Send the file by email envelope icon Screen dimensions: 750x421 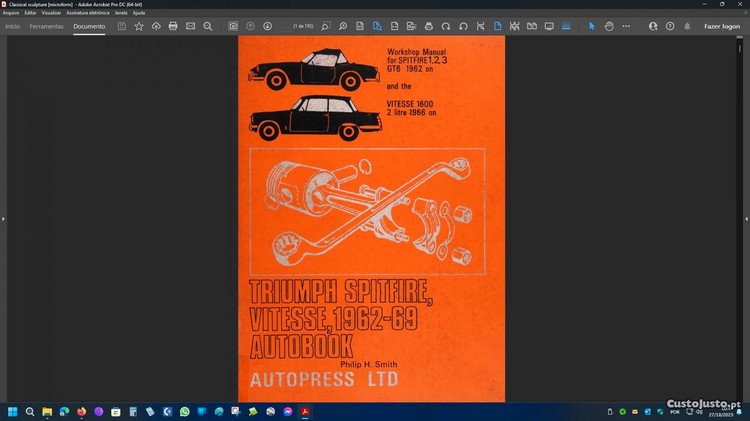(x=190, y=26)
